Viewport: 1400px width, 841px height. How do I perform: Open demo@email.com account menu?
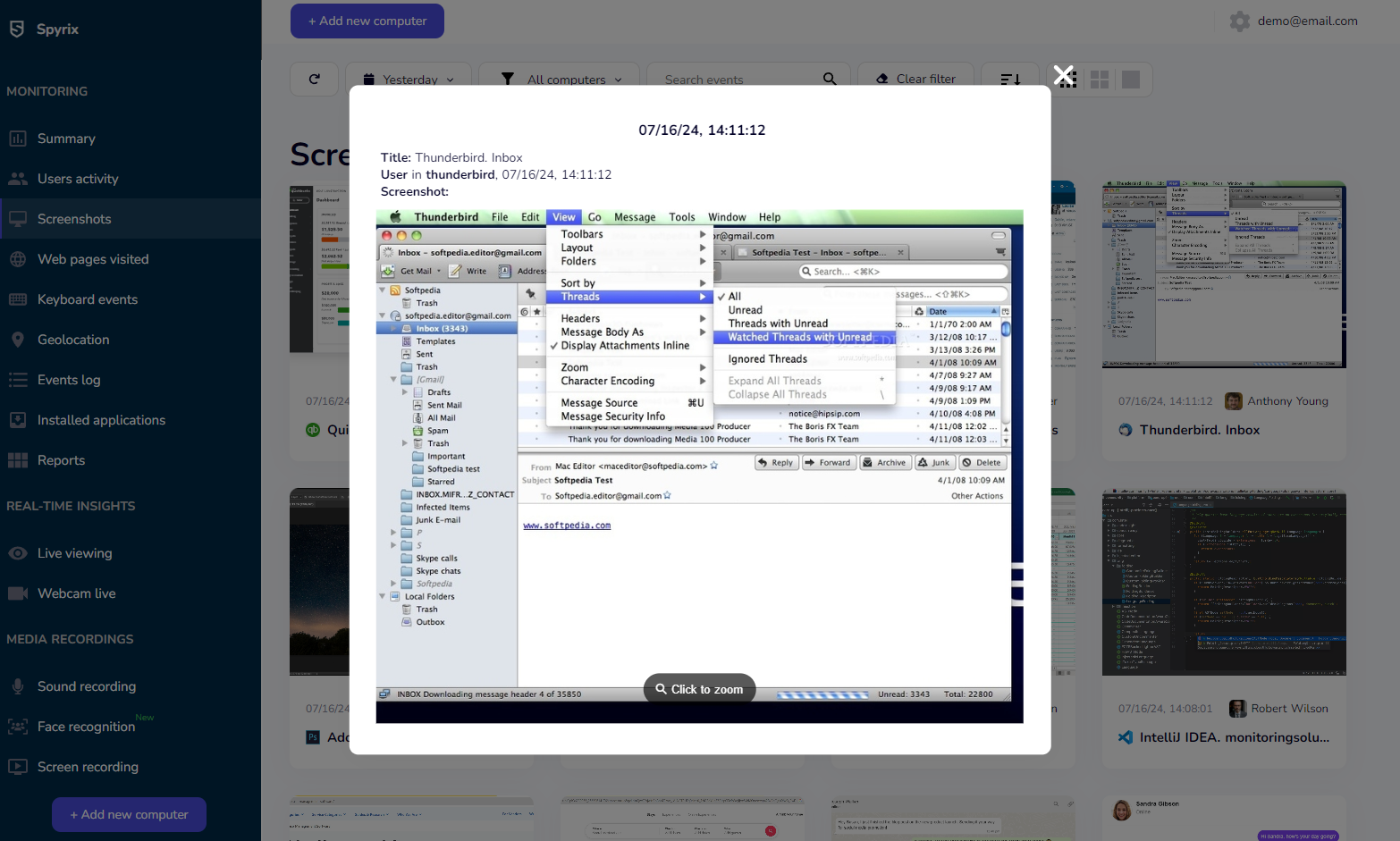click(1307, 21)
